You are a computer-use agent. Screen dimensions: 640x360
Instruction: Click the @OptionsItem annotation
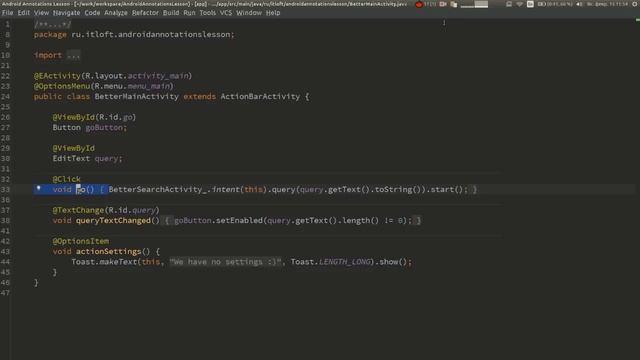[x=81, y=241]
